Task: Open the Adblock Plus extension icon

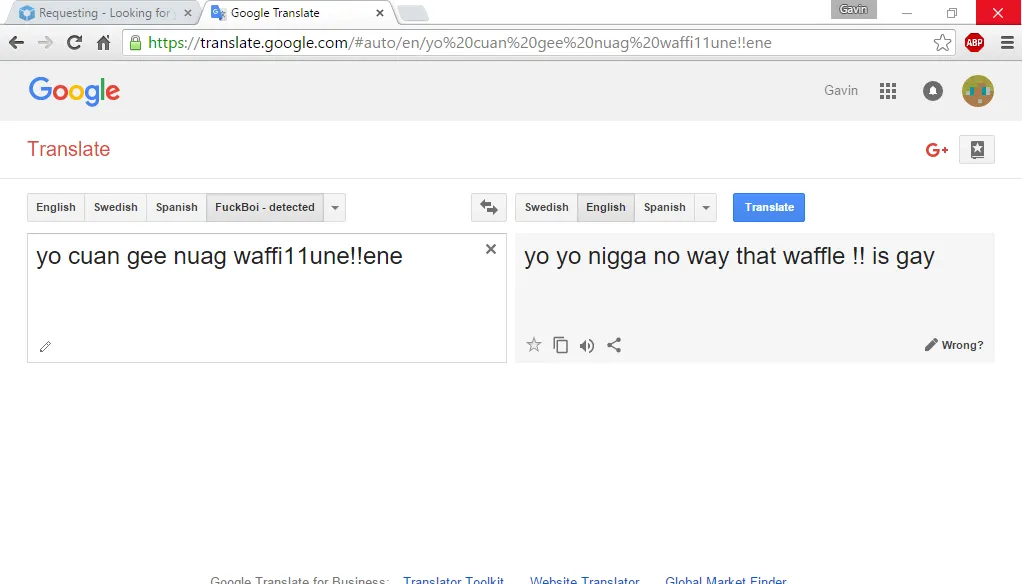Action: [x=974, y=43]
